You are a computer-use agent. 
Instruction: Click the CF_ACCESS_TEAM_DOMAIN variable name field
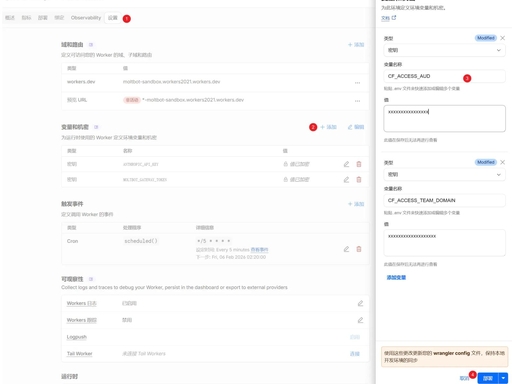click(444, 200)
